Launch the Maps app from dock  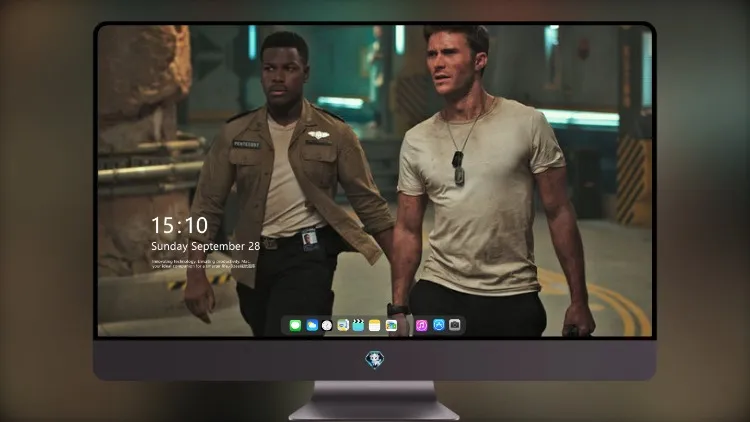(342, 325)
